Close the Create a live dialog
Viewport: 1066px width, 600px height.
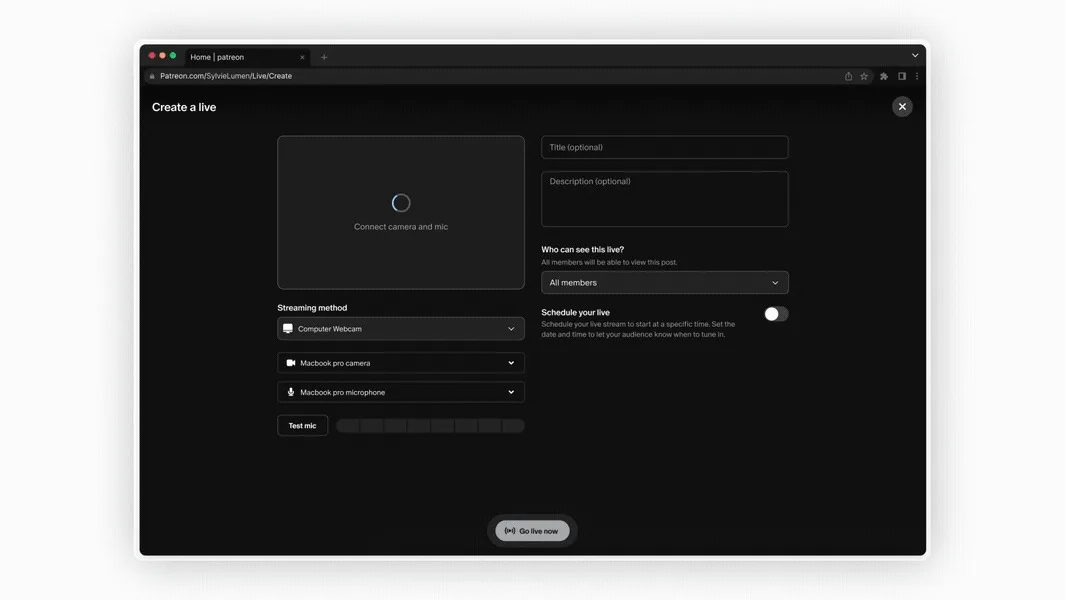pyautogui.click(x=901, y=107)
